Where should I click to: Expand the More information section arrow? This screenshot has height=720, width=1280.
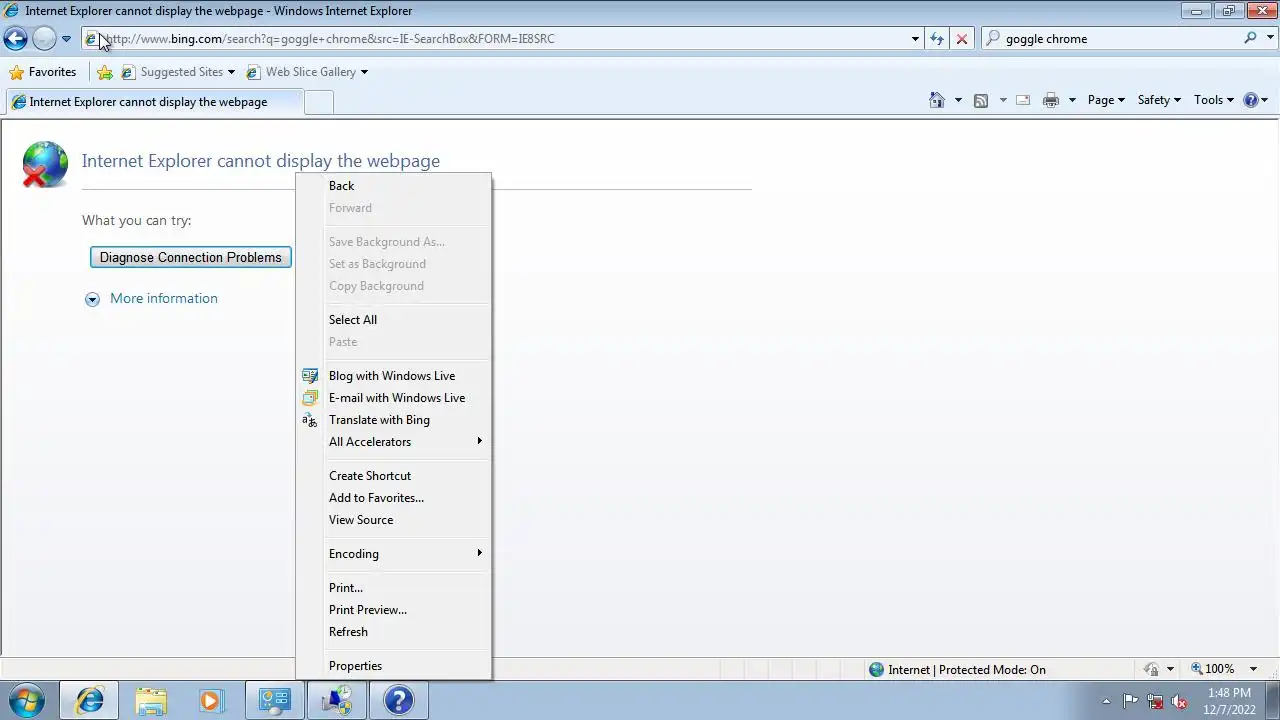92,299
